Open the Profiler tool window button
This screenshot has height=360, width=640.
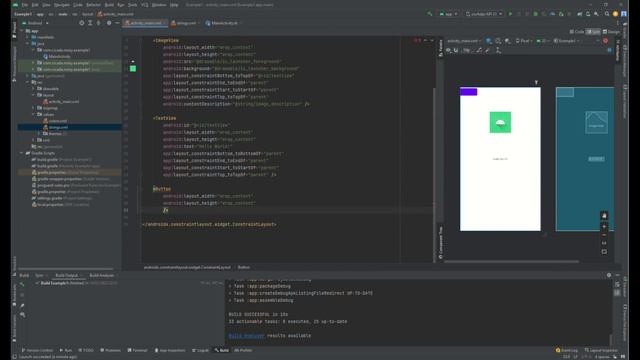244,350
